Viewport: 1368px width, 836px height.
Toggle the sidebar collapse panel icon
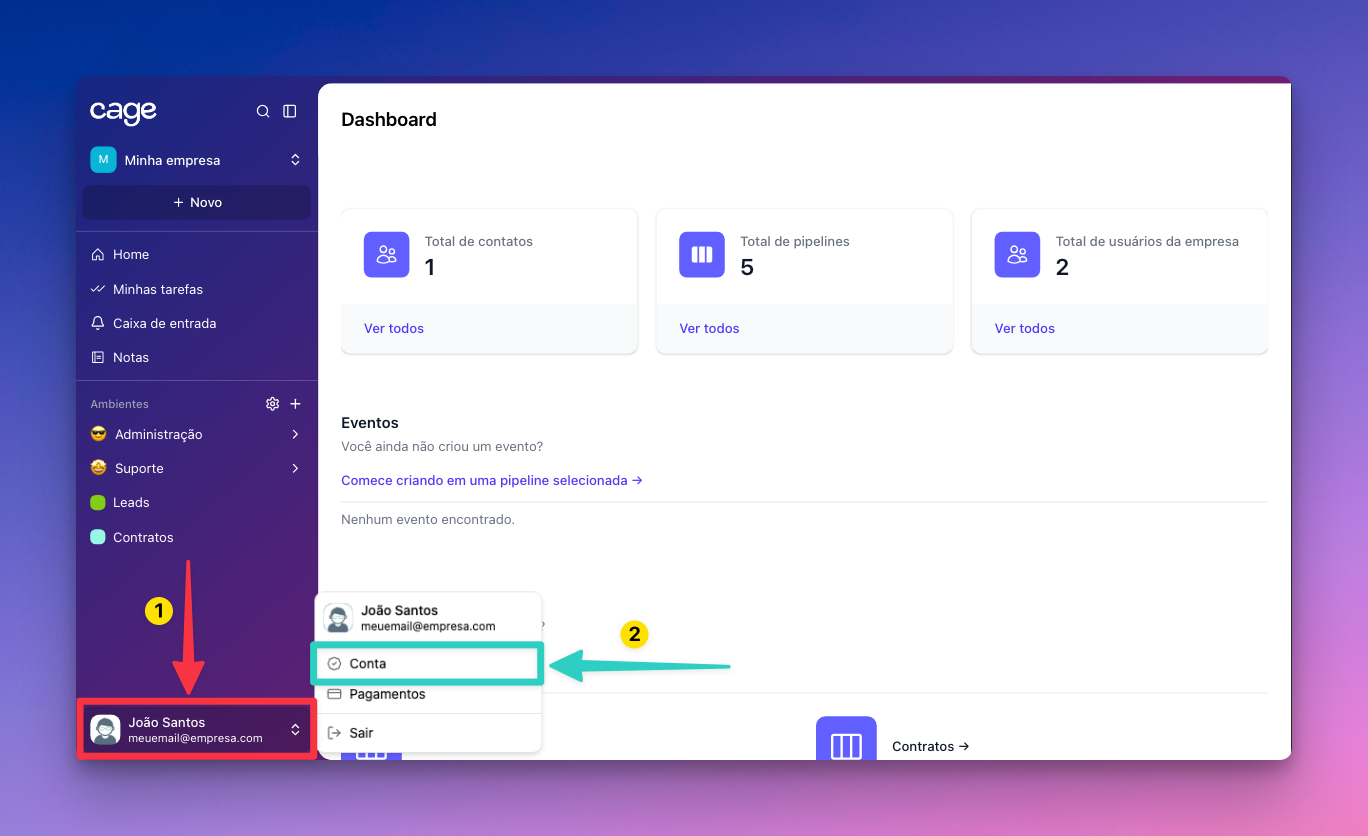[290, 112]
